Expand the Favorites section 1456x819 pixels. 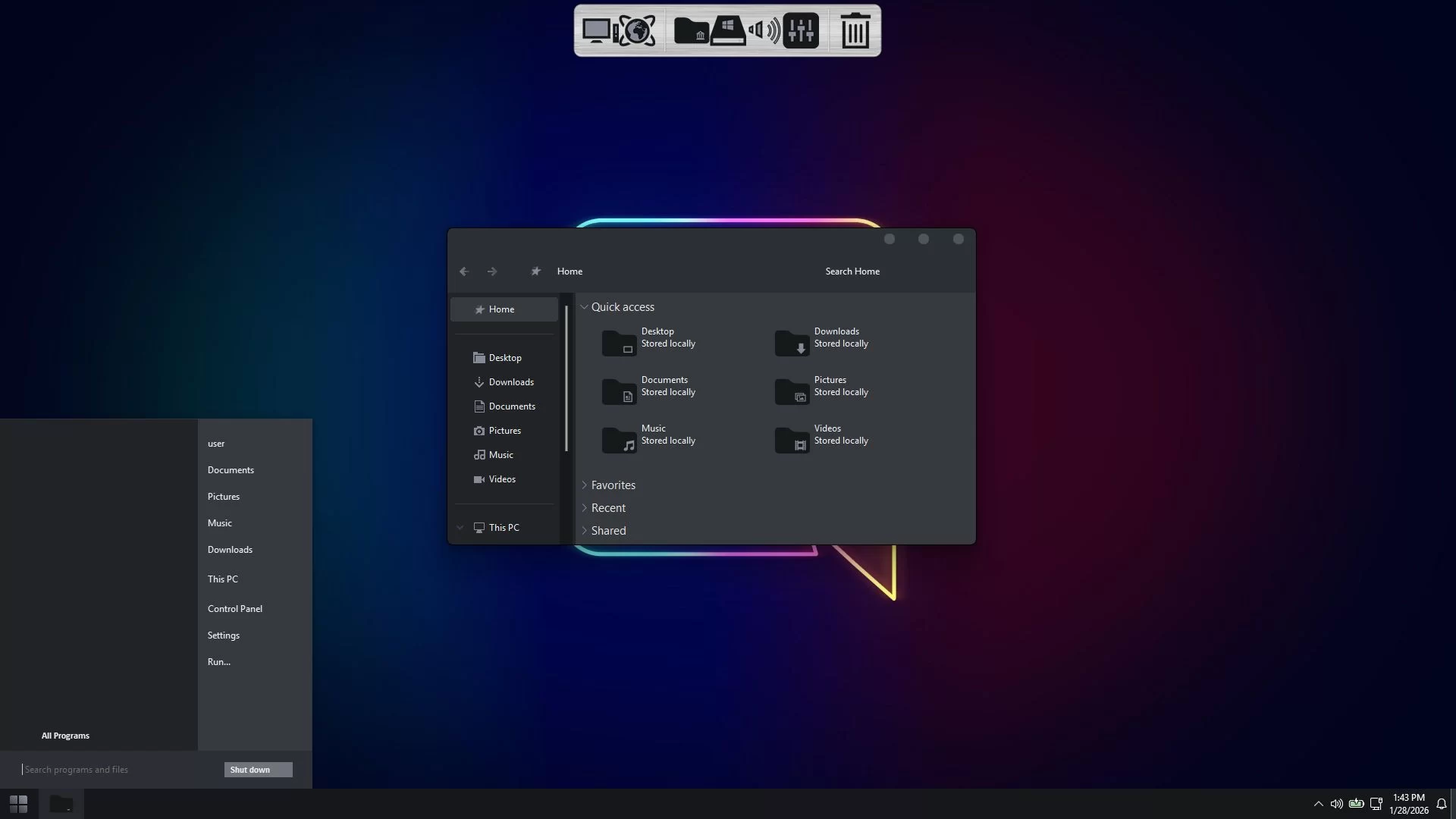(585, 485)
